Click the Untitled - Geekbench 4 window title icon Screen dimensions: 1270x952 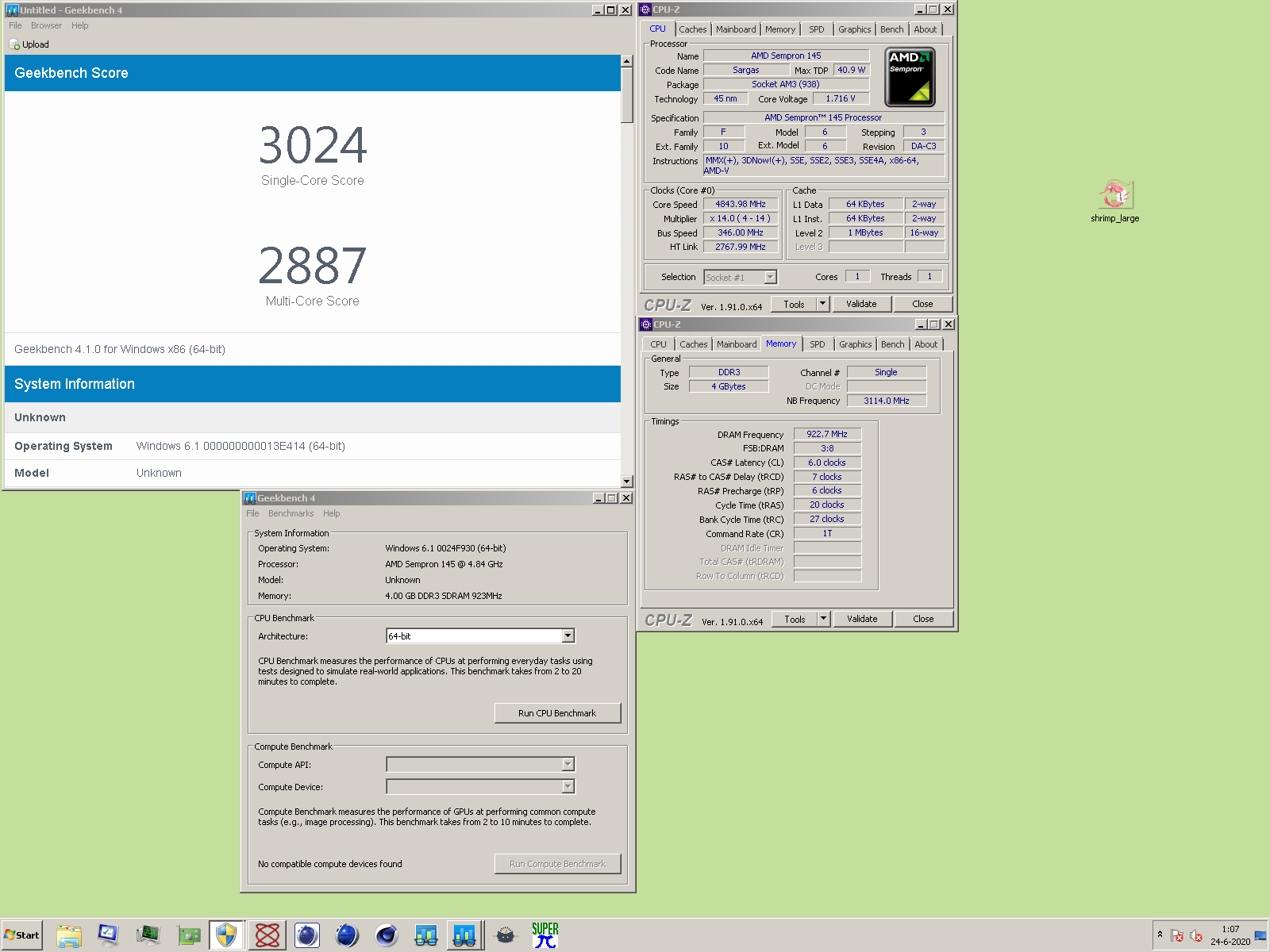coord(12,10)
